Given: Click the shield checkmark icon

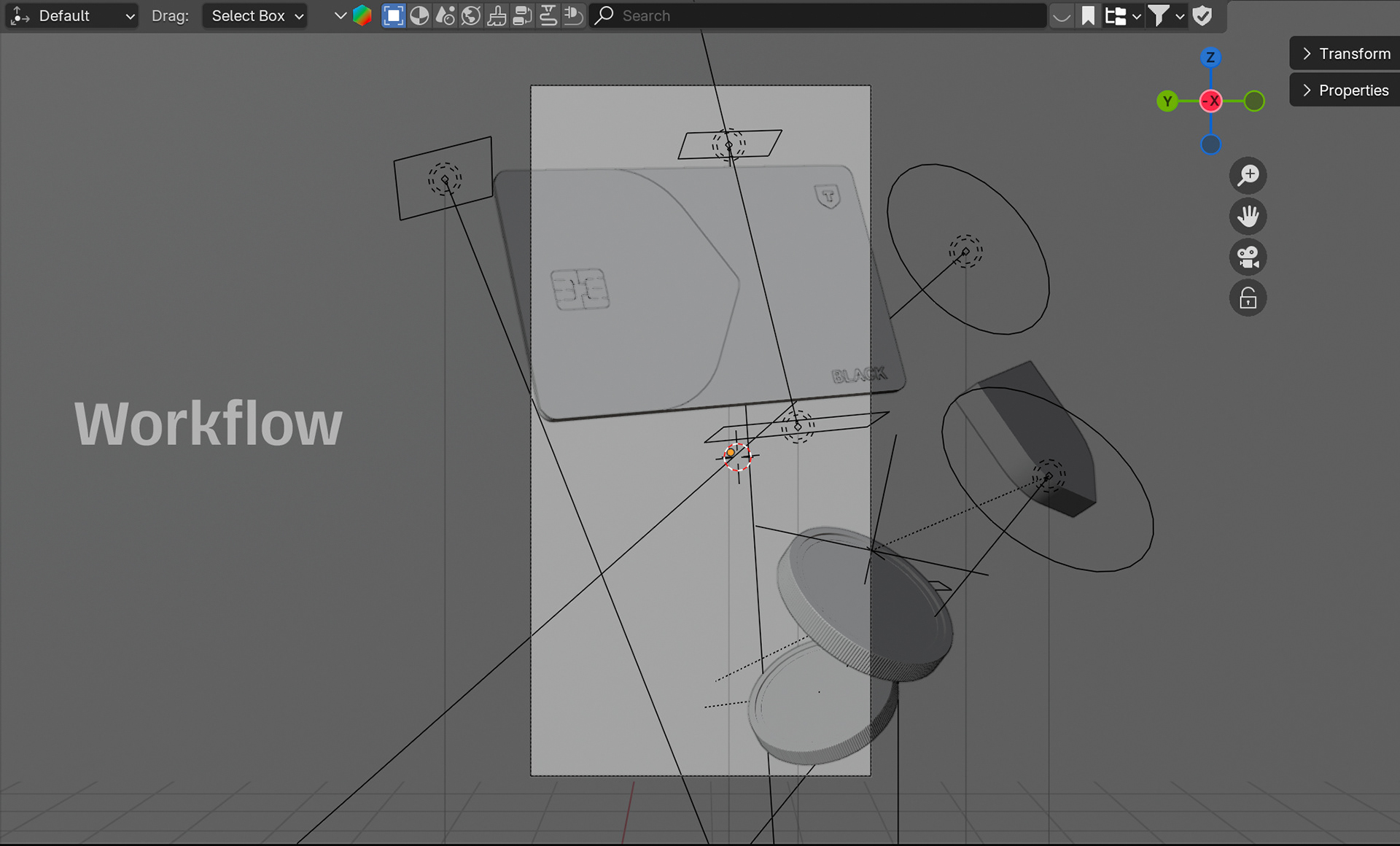Looking at the screenshot, I should 1202,15.
